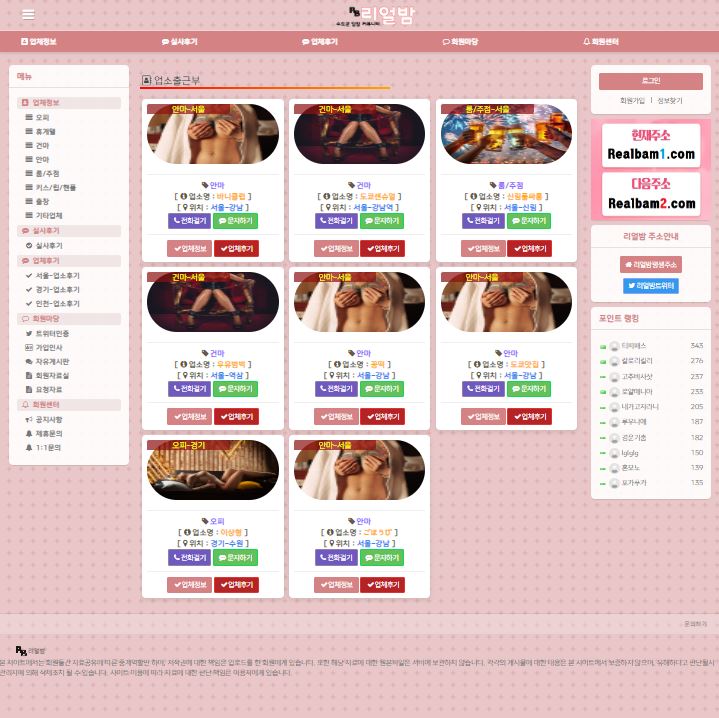Image resolution: width=719 pixels, height=718 pixels.
Task: Open 경기-업소후기 in the sidebar
Action: pyautogui.click(x=53, y=290)
